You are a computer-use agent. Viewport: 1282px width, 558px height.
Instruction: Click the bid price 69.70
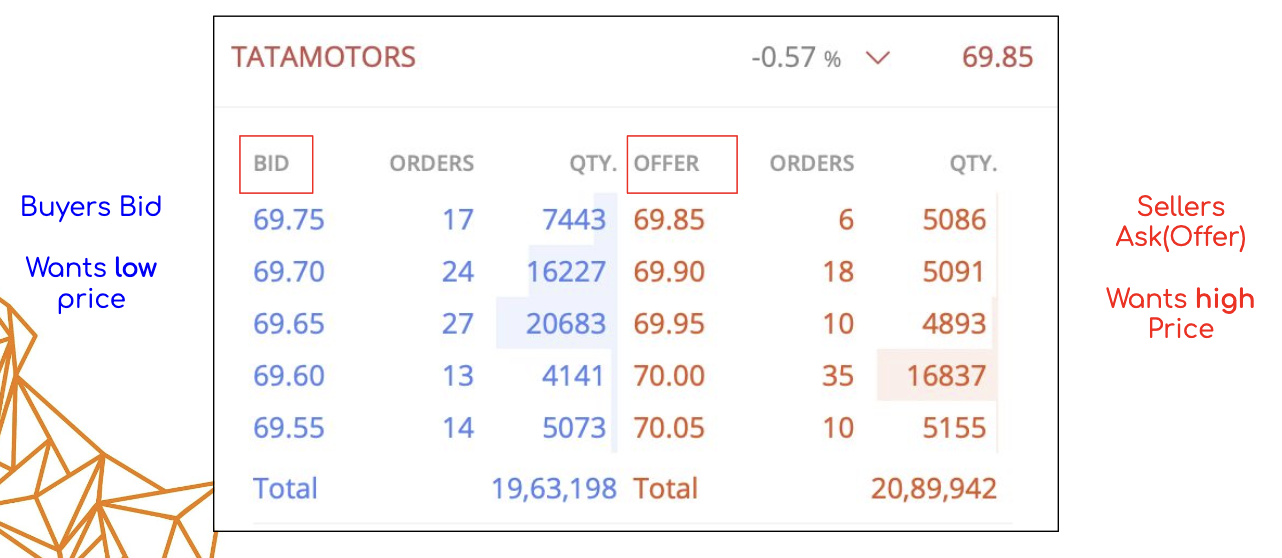(289, 272)
